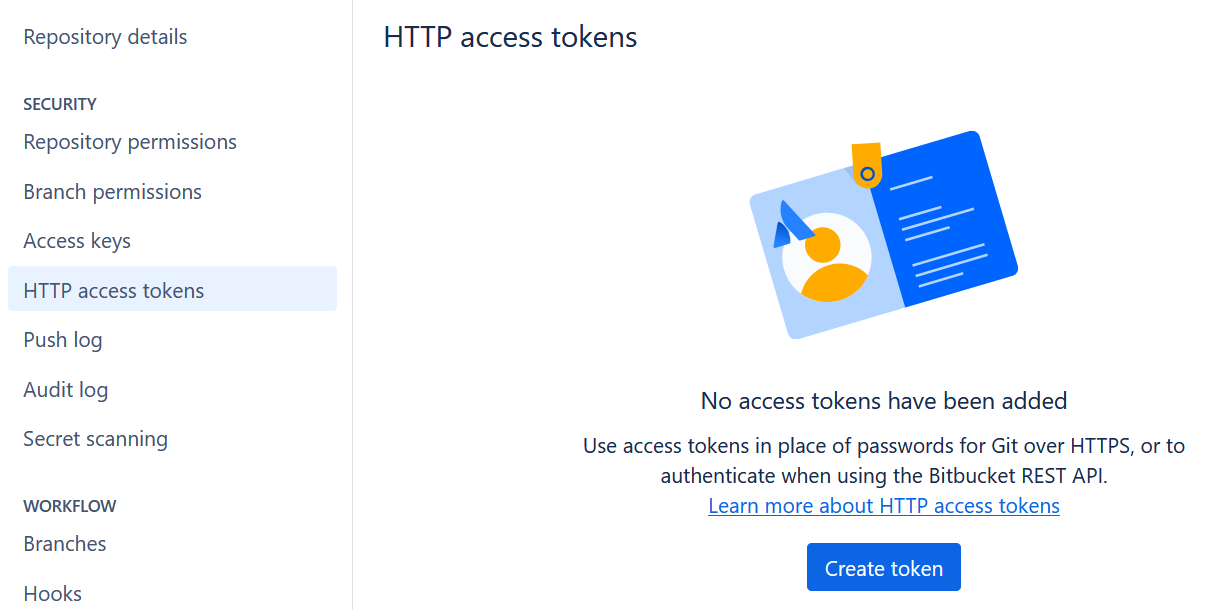This screenshot has height=610, width=1220.
Task: Click the orange tag on the ID card
Action: [866, 163]
